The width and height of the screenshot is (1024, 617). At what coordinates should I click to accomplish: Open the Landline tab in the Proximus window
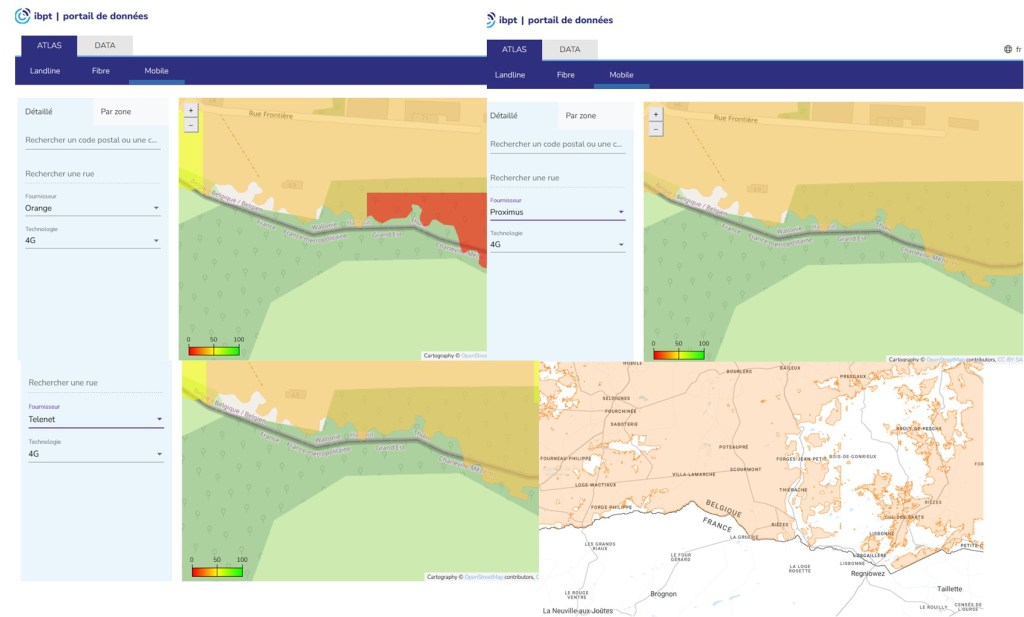(x=510, y=75)
